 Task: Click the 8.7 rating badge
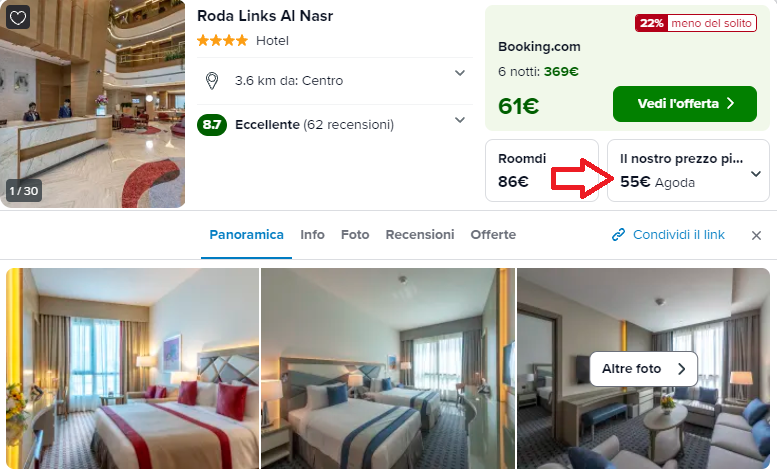tap(212, 125)
